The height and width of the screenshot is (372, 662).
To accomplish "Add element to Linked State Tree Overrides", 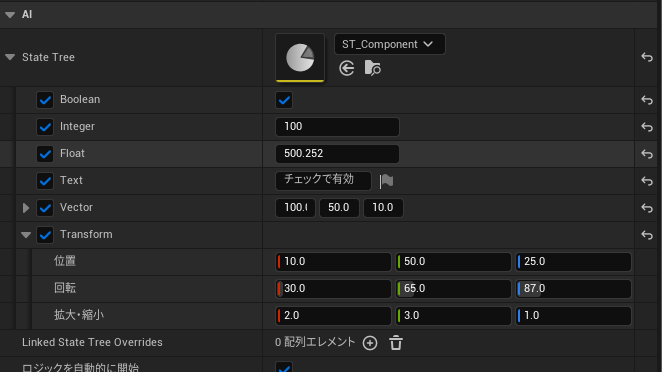I will tap(370, 343).
